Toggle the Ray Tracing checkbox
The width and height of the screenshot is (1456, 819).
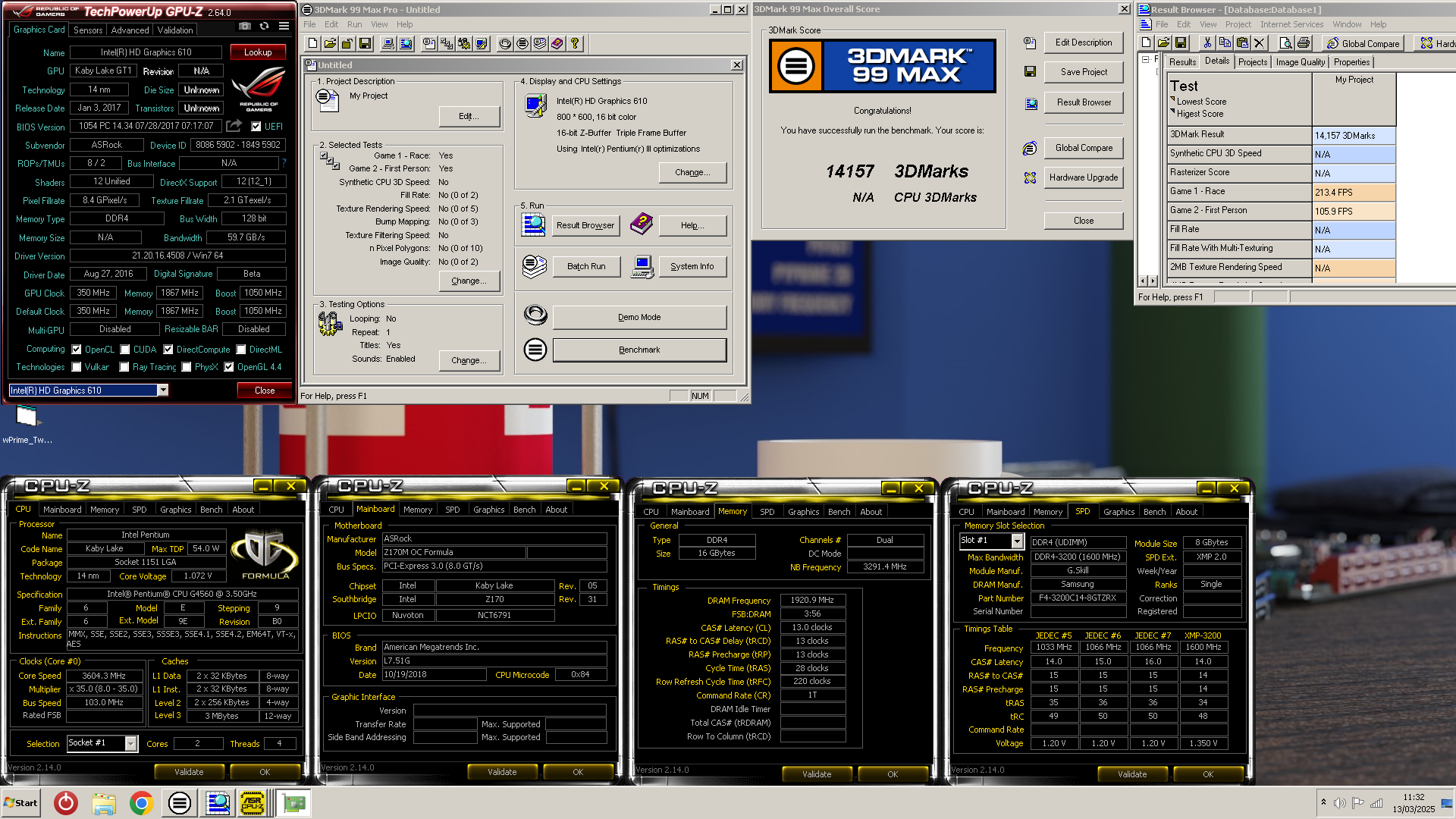click(x=124, y=367)
